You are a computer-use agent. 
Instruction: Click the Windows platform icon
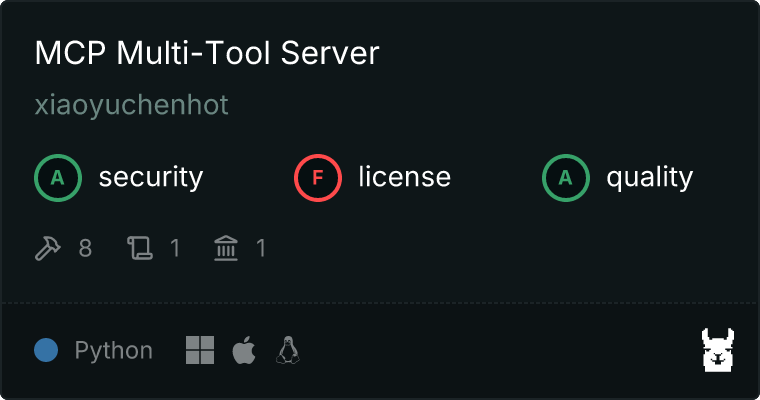(x=200, y=350)
